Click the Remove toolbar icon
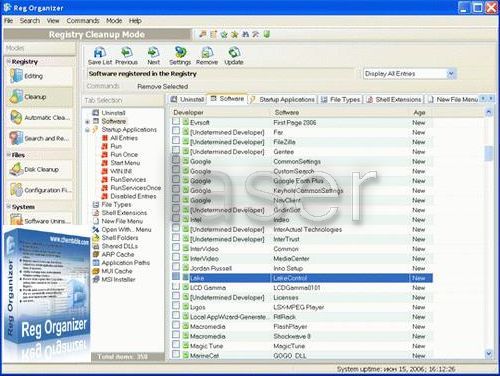The width and height of the screenshot is (500, 376). click(207, 53)
